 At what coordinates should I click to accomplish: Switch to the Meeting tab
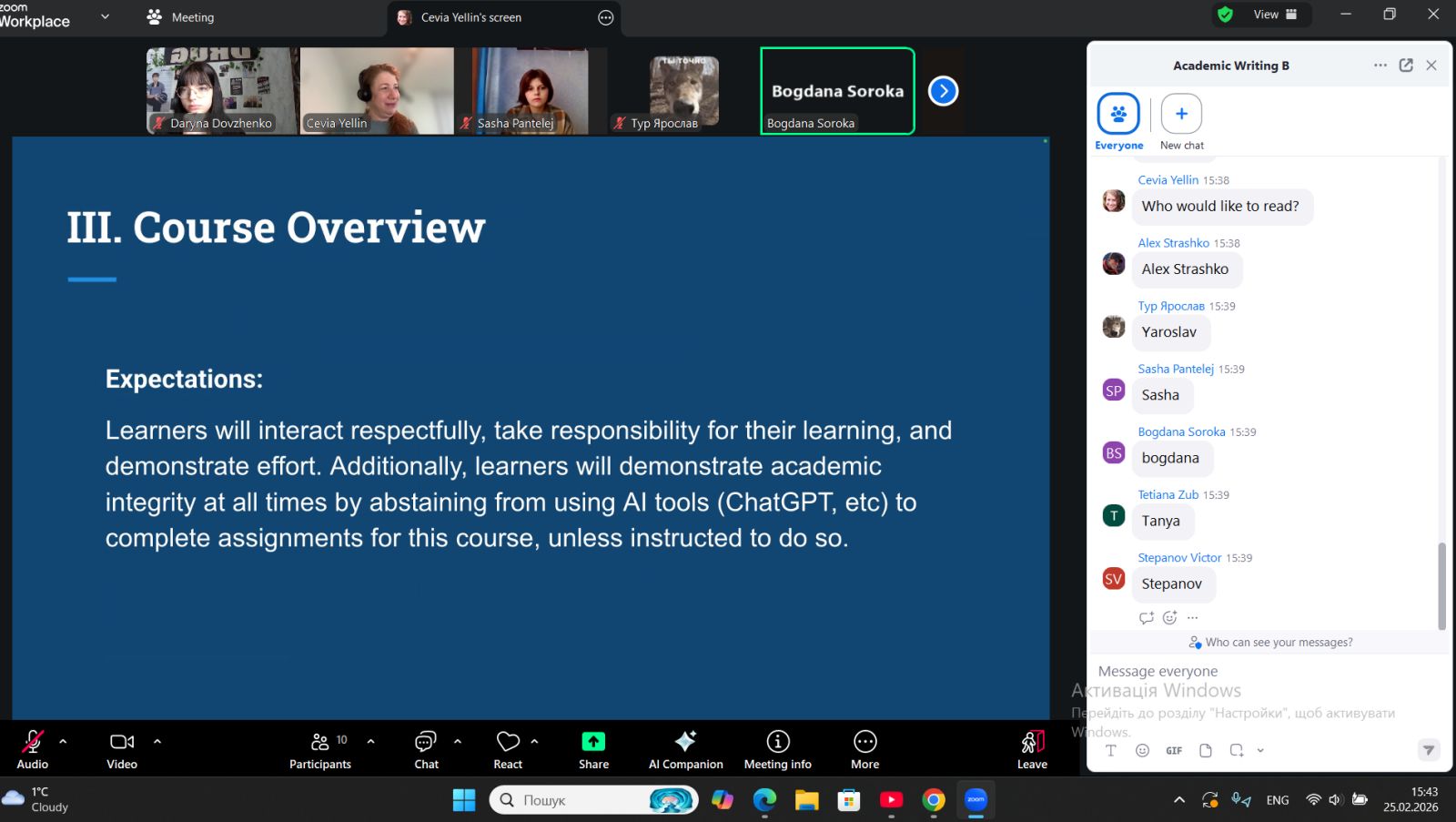coord(181,17)
